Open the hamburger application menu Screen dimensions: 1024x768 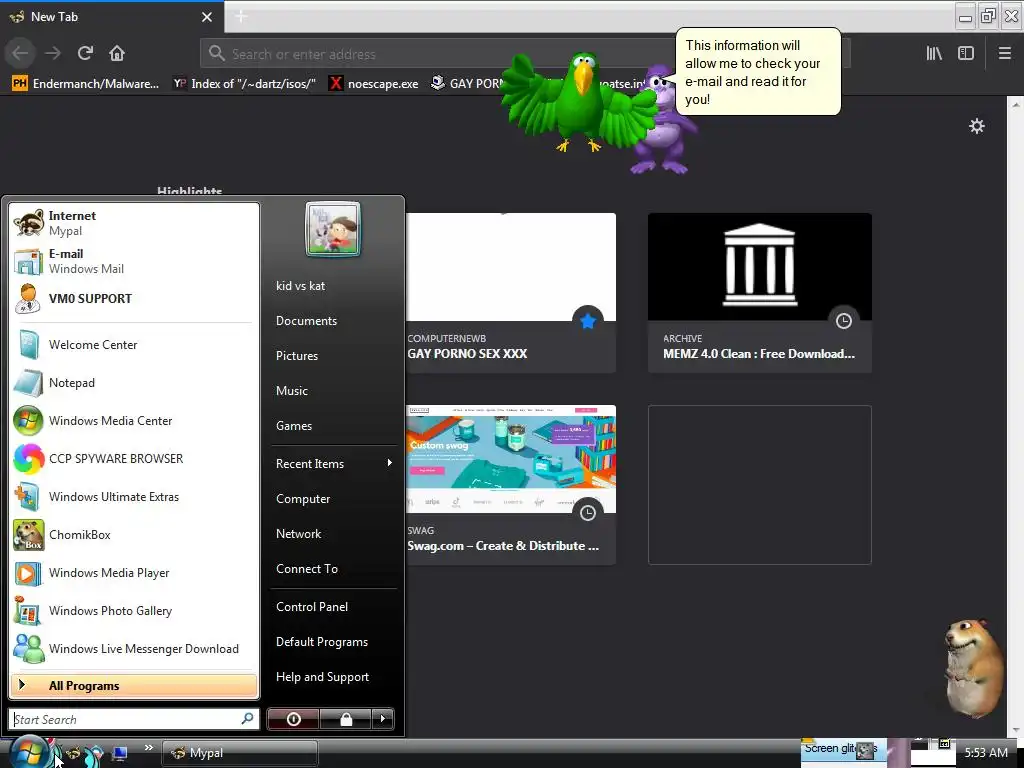click(x=1005, y=54)
